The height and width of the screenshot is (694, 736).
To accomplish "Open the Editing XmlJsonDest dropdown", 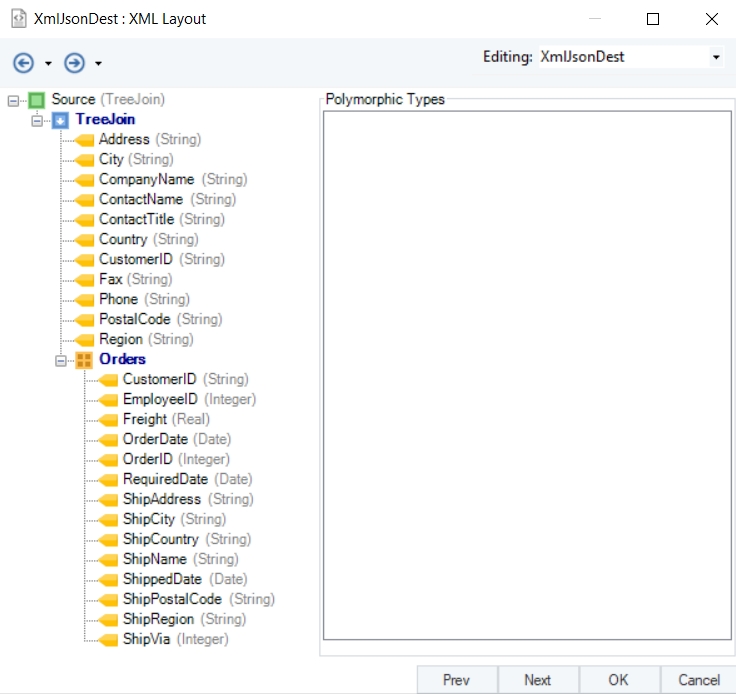I will pos(716,57).
